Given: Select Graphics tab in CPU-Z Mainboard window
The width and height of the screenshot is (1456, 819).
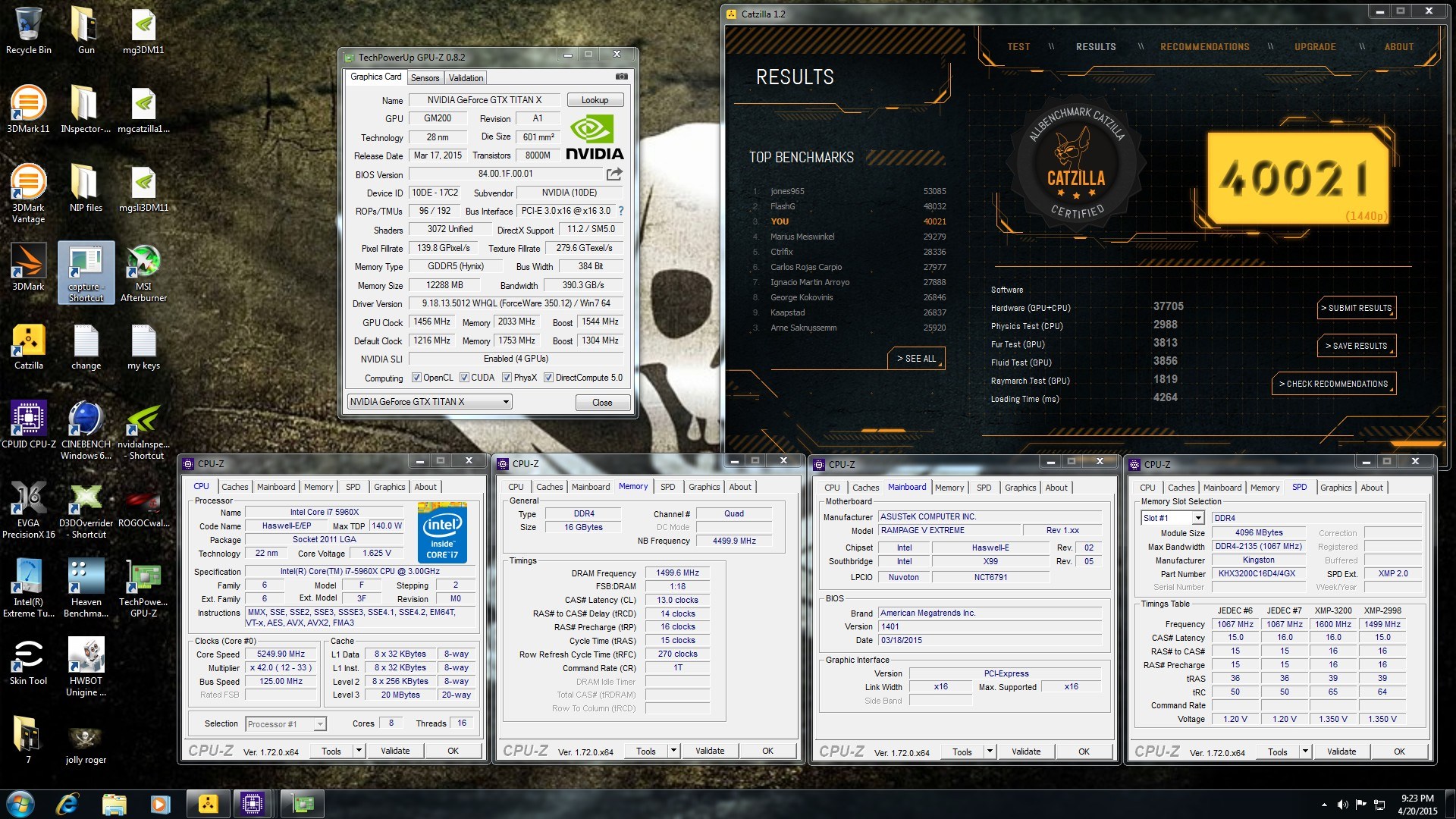Looking at the screenshot, I should point(1020,488).
